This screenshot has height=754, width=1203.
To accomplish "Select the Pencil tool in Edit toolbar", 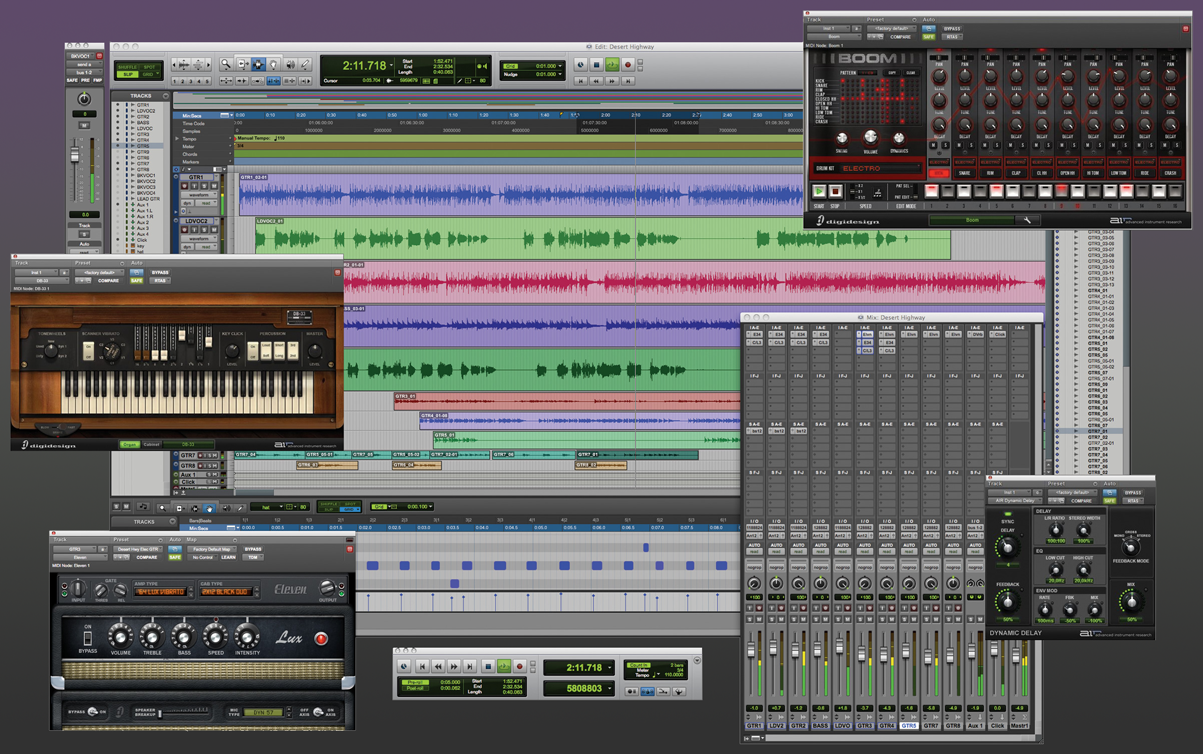I will point(305,64).
